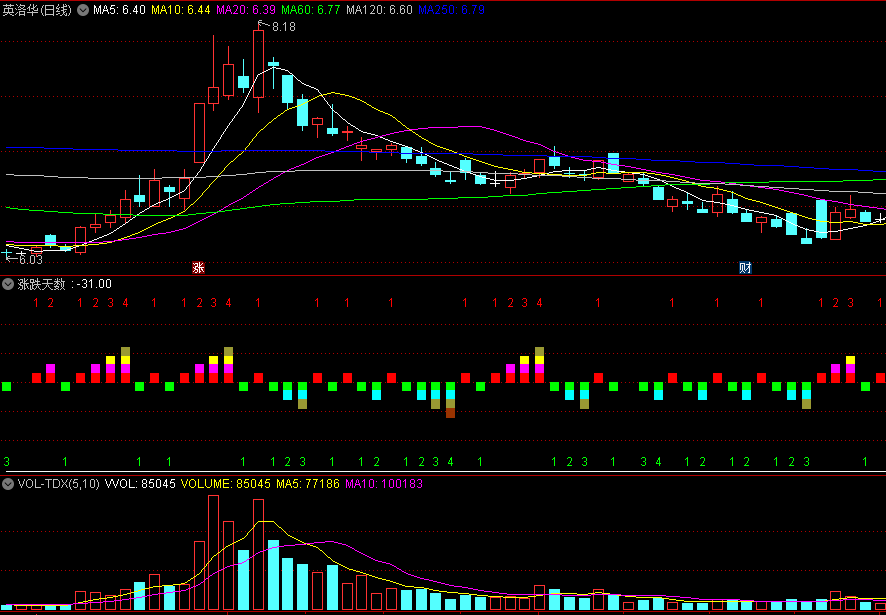Screen dimensions: 886x615
Task: Click the MA5: 77186 volume label
Action: pyautogui.click(x=308, y=484)
